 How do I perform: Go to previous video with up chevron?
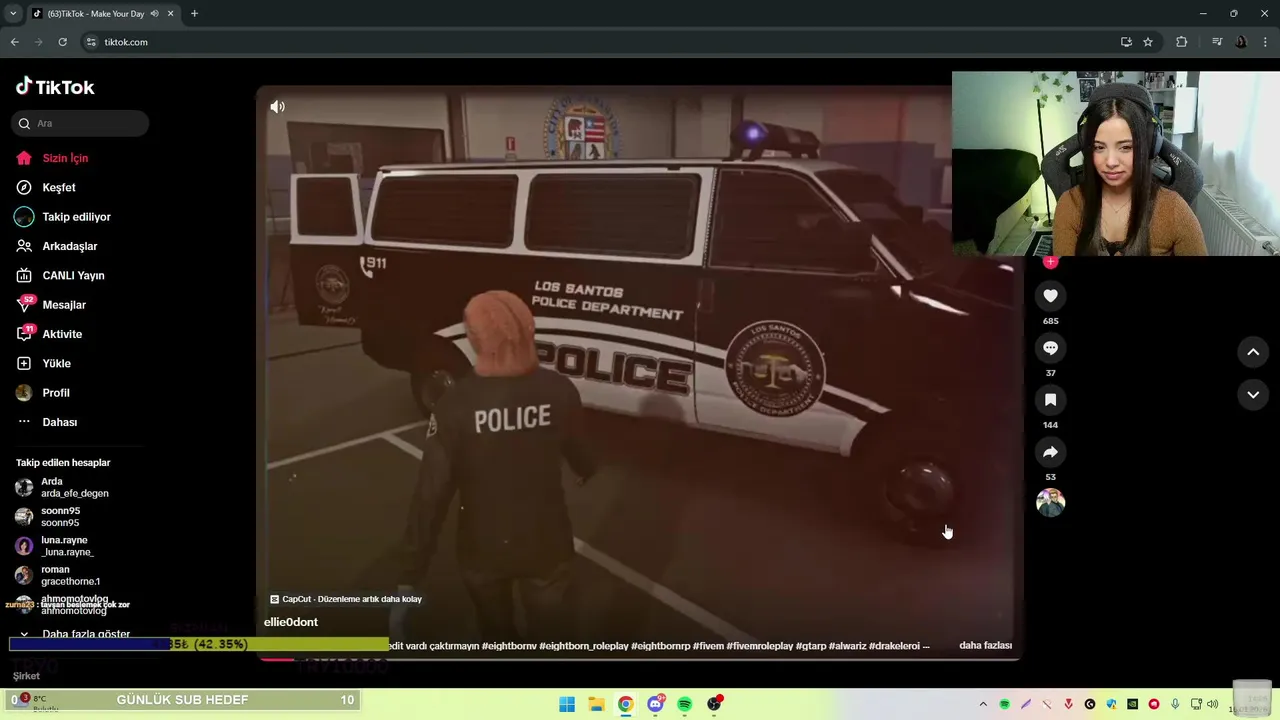[x=1253, y=352]
